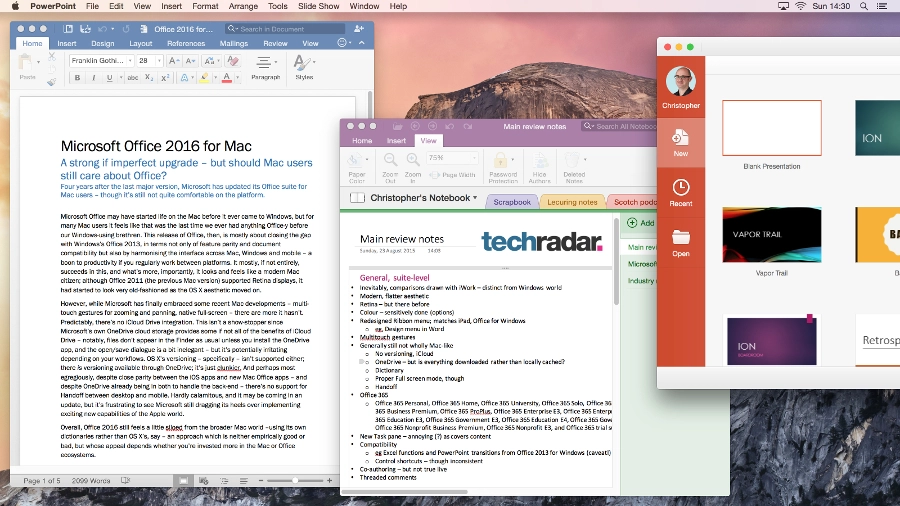Click the New icon in PowerPoint sidebar
The height and width of the screenshot is (506, 900).
681,143
